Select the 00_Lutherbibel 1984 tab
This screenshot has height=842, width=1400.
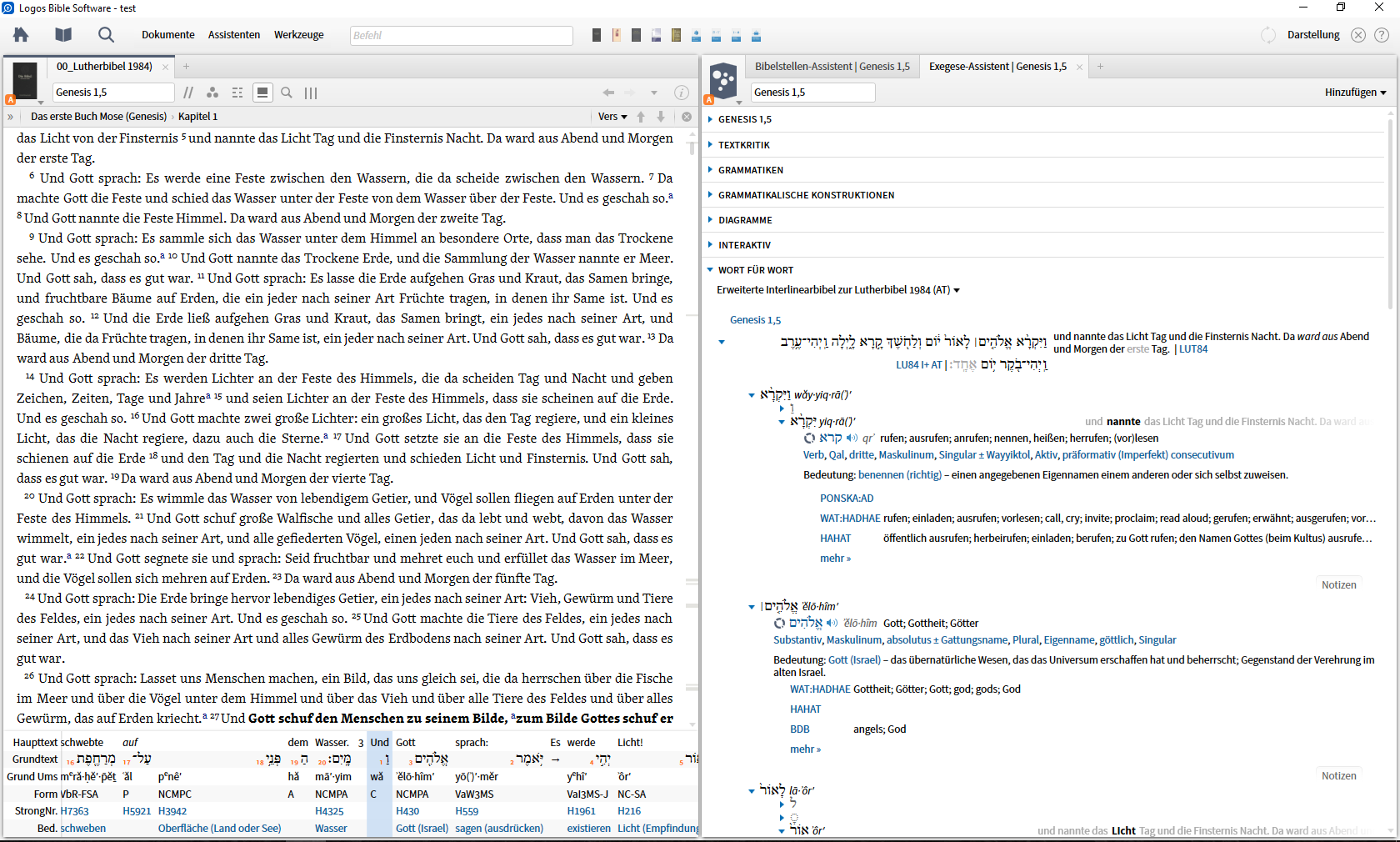pyautogui.click(x=104, y=67)
